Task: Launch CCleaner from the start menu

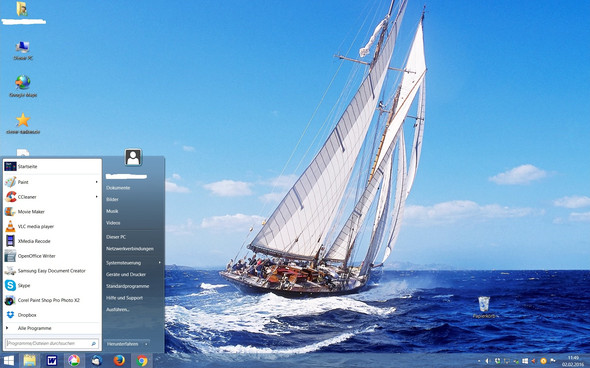Action: tap(52, 197)
